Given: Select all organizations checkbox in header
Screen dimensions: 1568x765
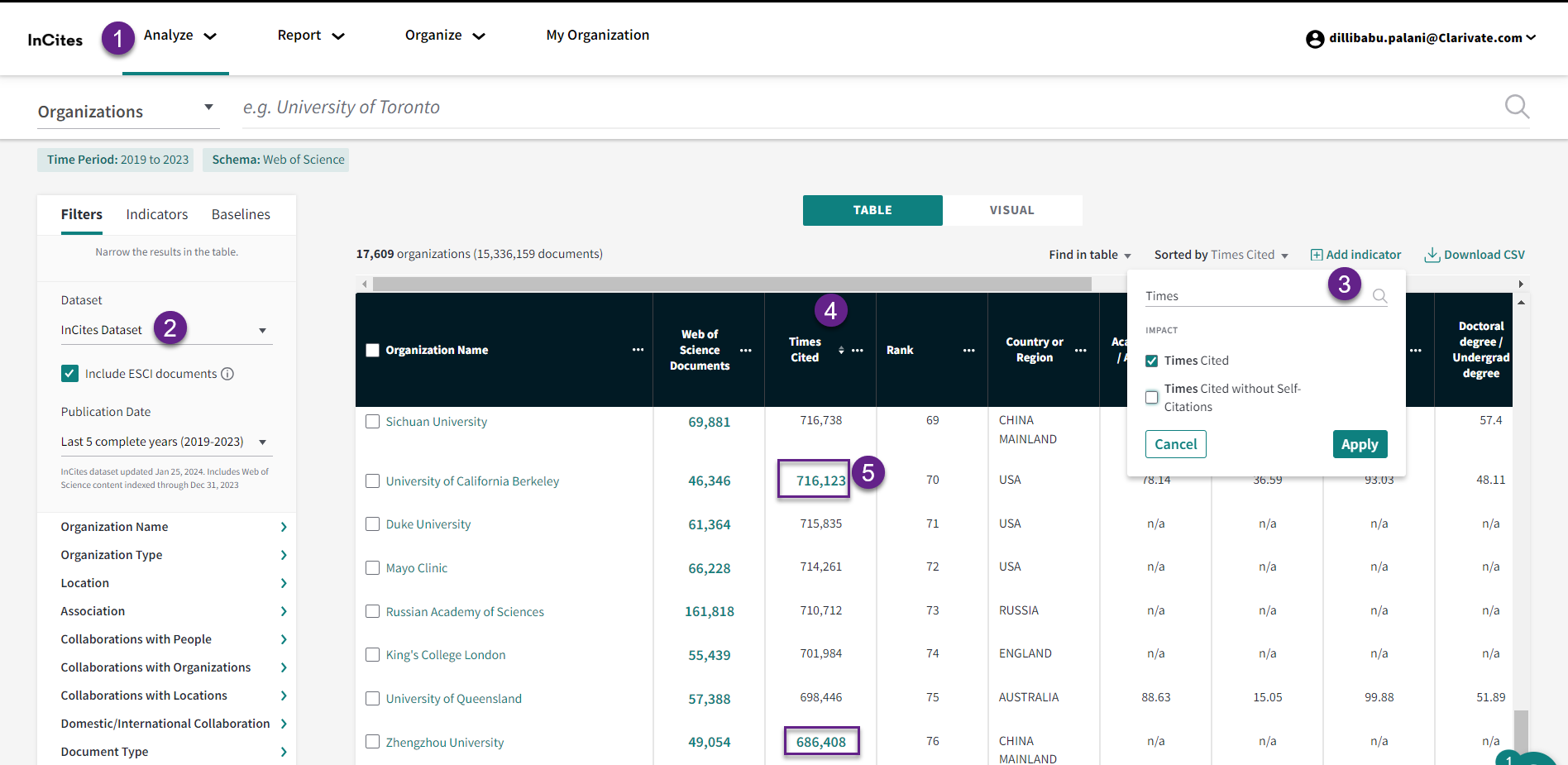Looking at the screenshot, I should pos(373,350).
